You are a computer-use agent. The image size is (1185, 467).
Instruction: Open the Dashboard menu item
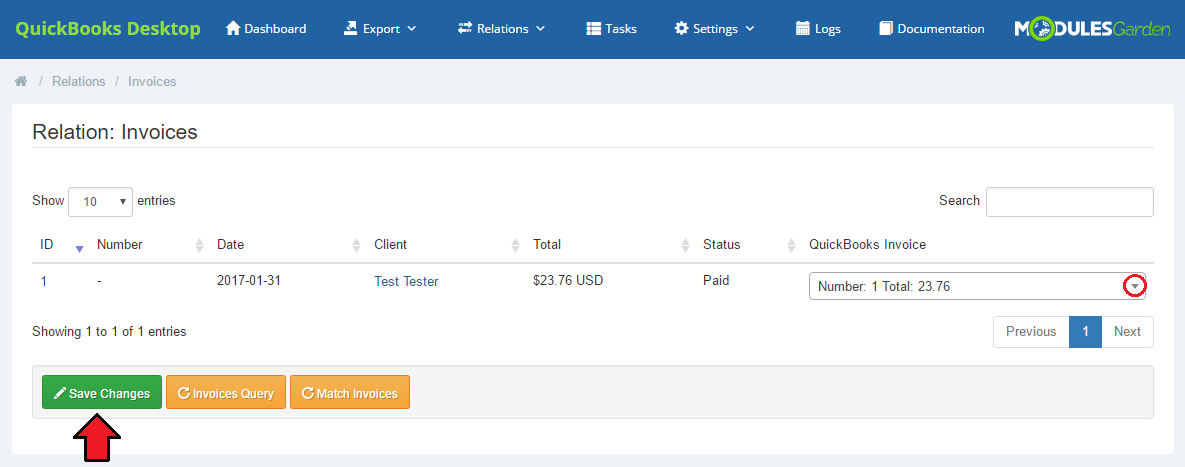(266, 29)
